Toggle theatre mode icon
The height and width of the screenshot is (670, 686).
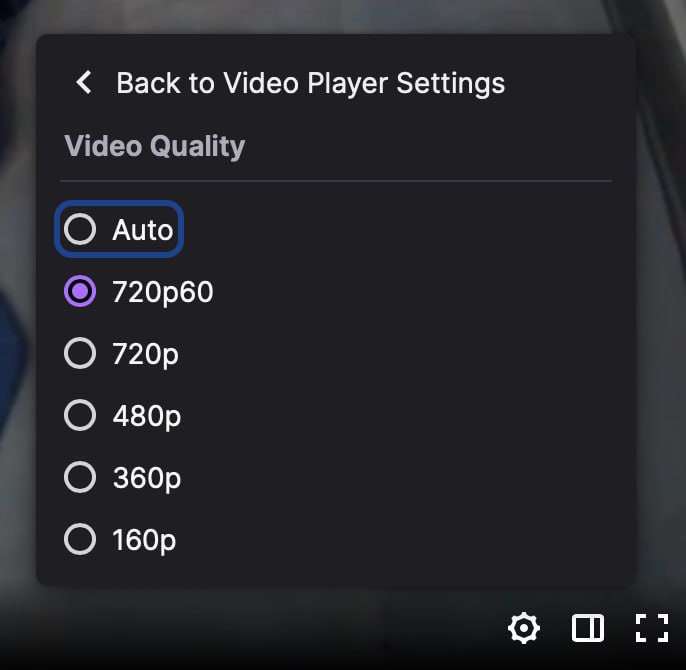[x=588, y=628]
